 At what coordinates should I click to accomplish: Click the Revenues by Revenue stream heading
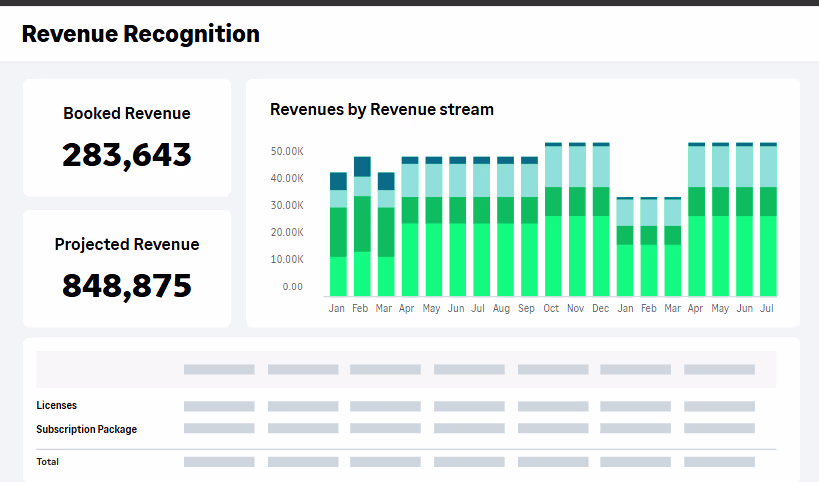(382, 109)
